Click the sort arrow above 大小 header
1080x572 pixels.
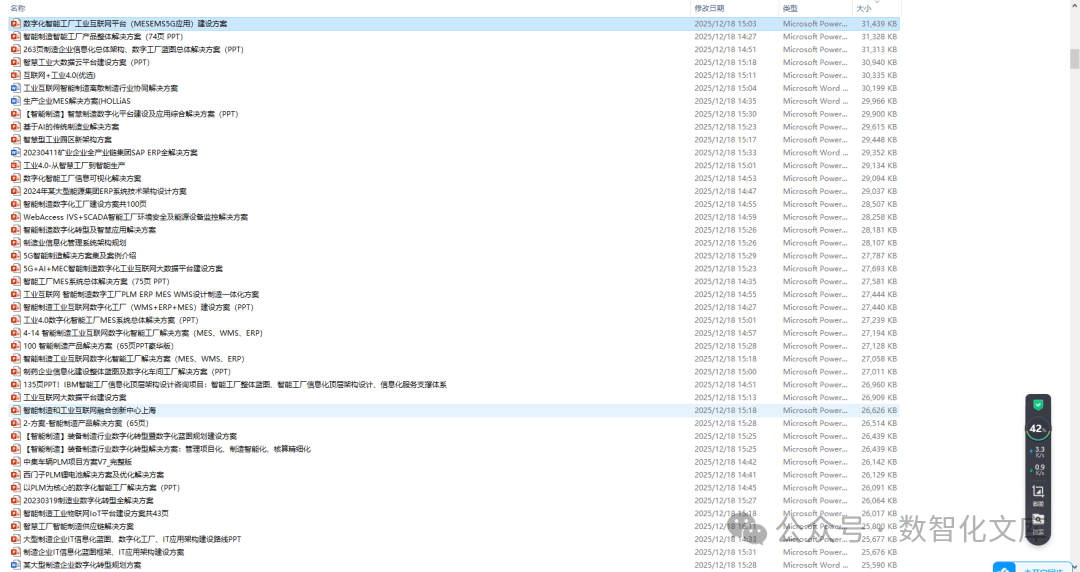click(877, 2)
